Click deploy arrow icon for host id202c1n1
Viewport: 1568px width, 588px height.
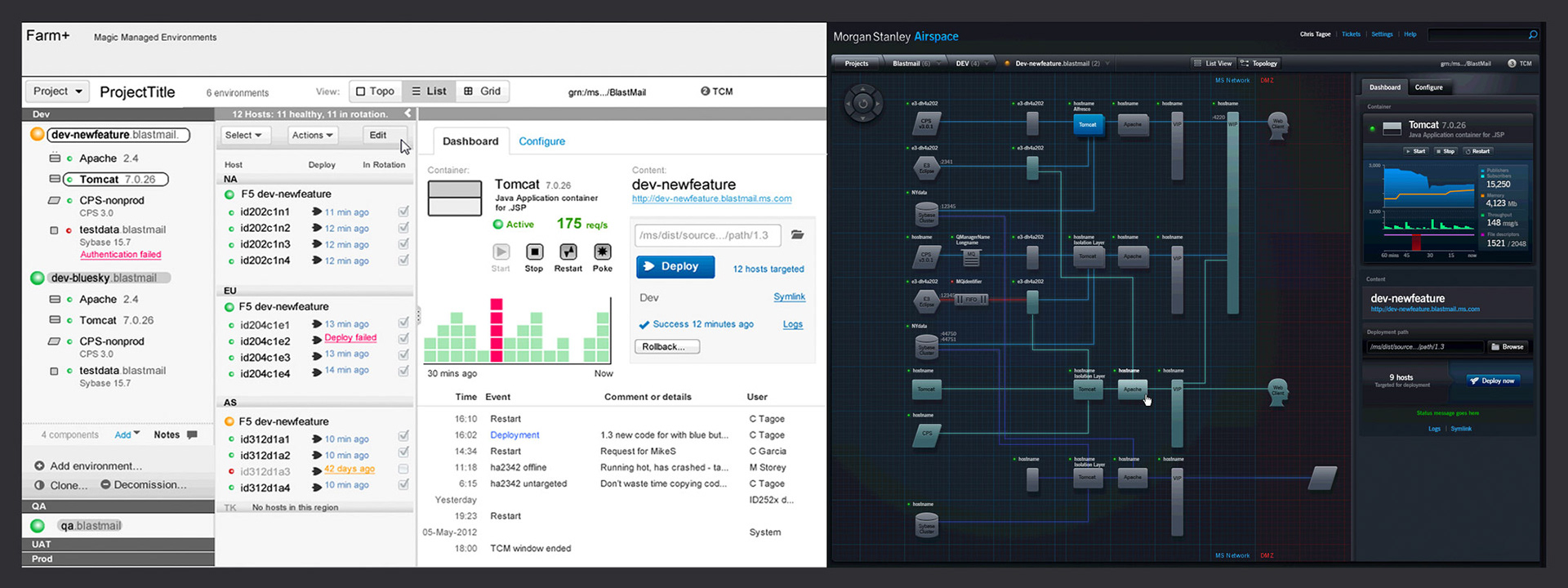317,212
